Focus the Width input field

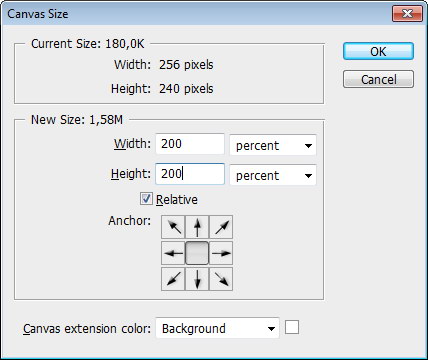coord(190,144)
